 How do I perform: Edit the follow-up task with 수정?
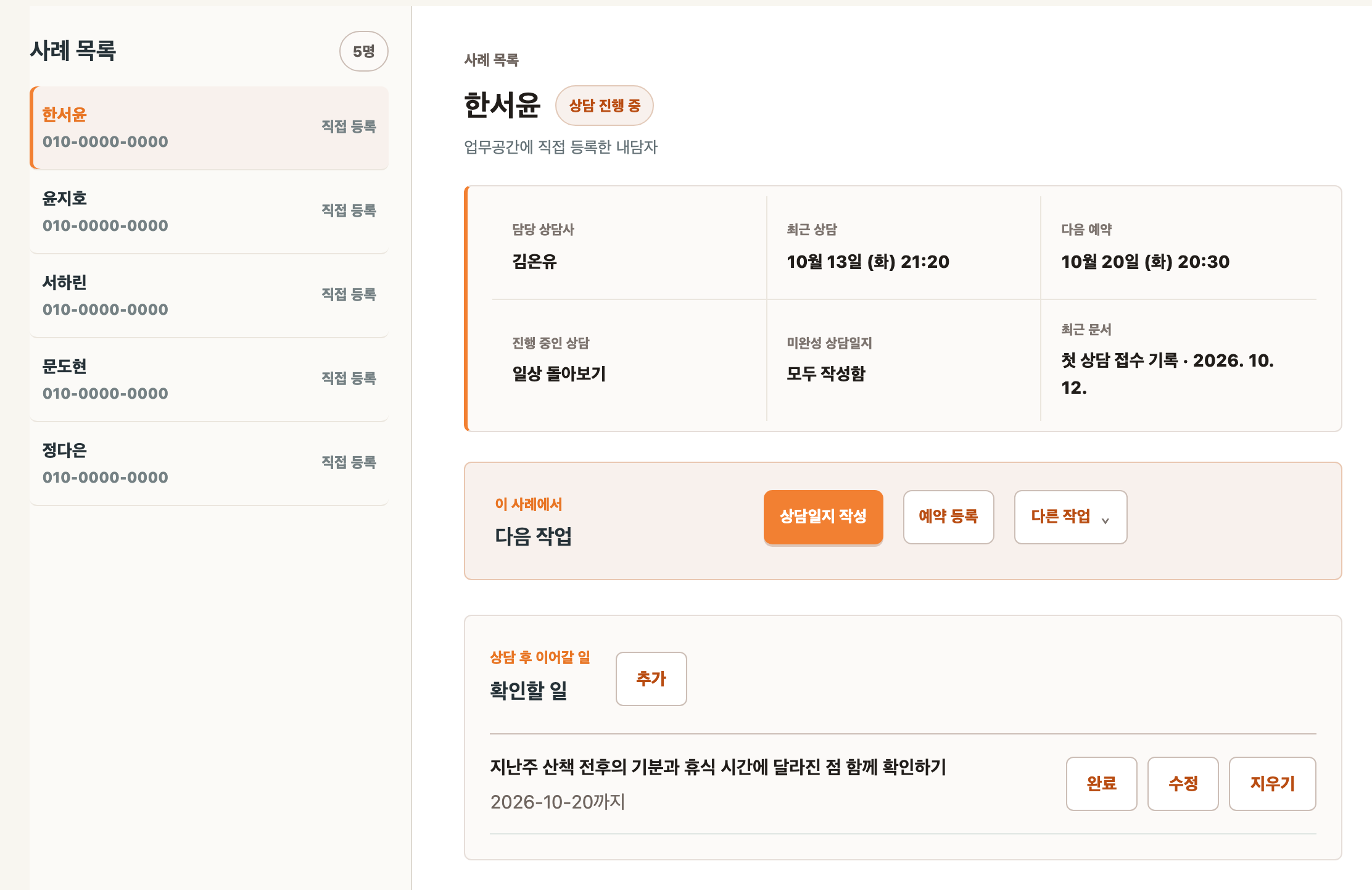click(x=1183, y=783)
